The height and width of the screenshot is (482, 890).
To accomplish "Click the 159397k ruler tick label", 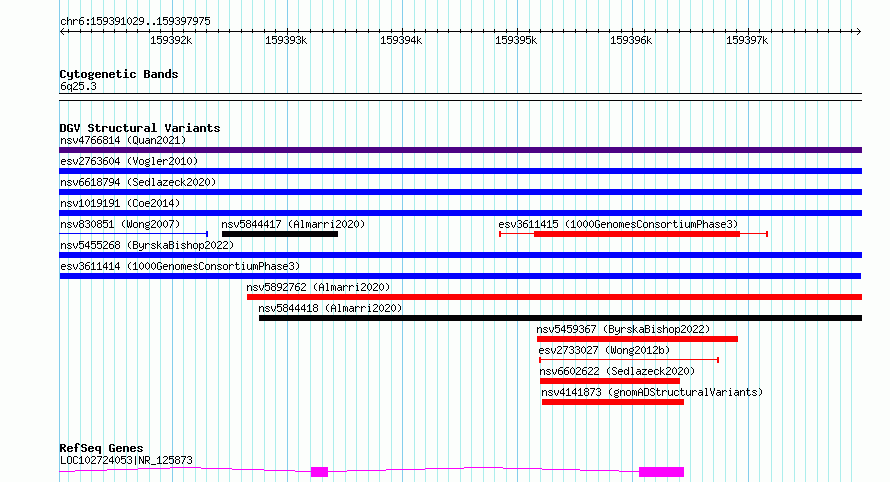I will pyautogui.click(x=747, y=40).
